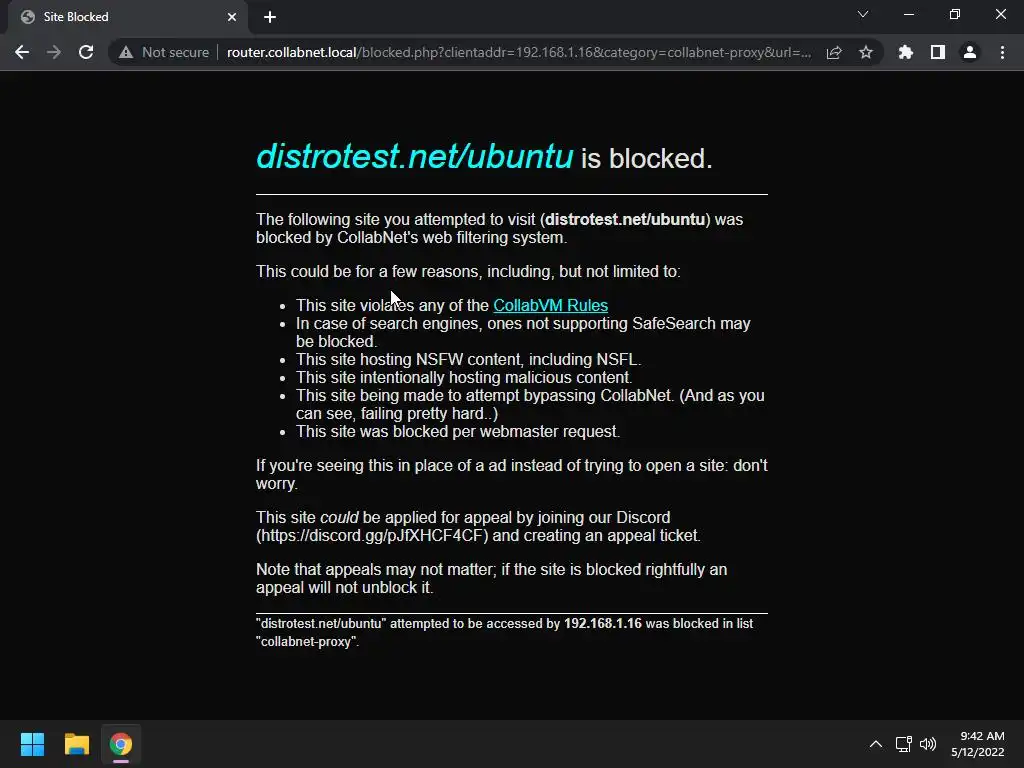Image resolution: width=1024 pixels, height=768 pixels.
Task: Open a new browser tab
Action: pos(270,17)
